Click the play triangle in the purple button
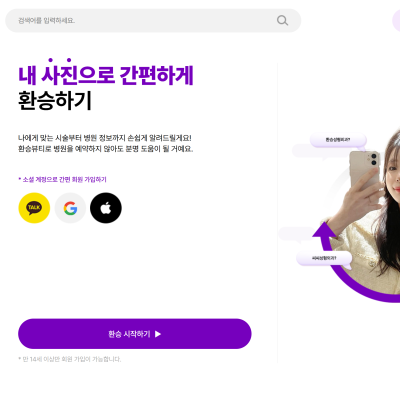The height and width of the screenshot is (400, 400). (x=158, y=334)
